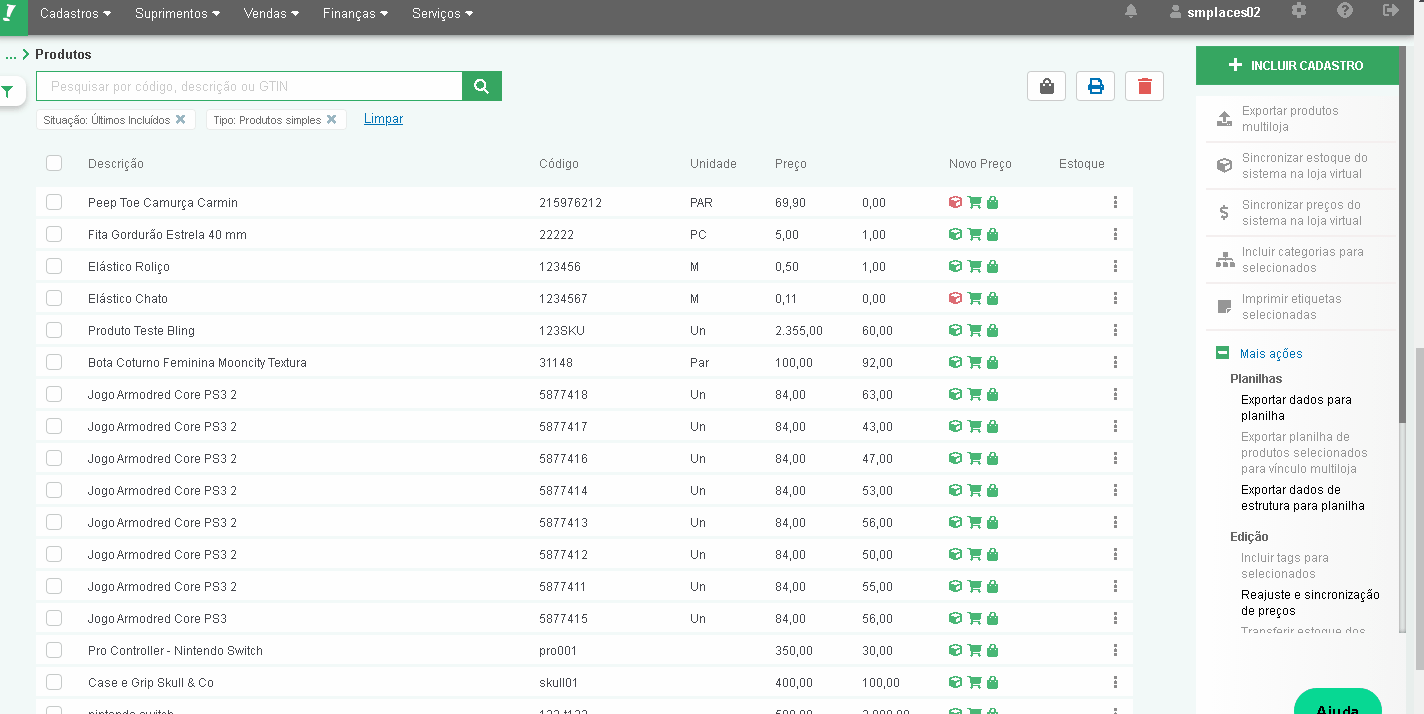Viewport: 1424px width, 714px height.
Task: Click the Ajuda help button
Action: pyautogui.click(x=1337, y=703)
